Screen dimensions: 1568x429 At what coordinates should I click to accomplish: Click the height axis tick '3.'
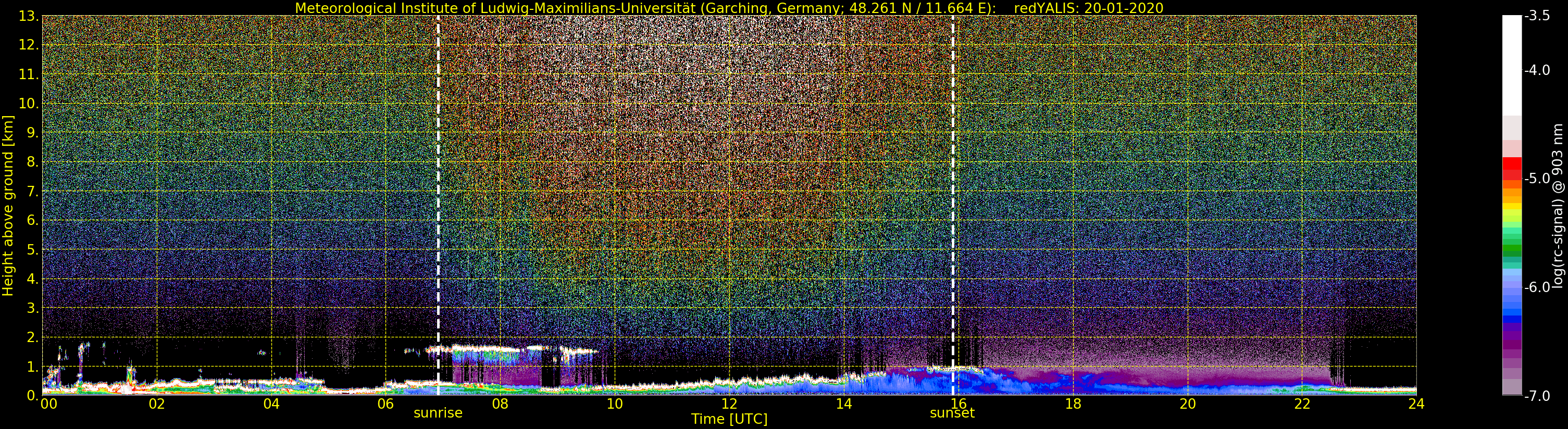(32, 308)
